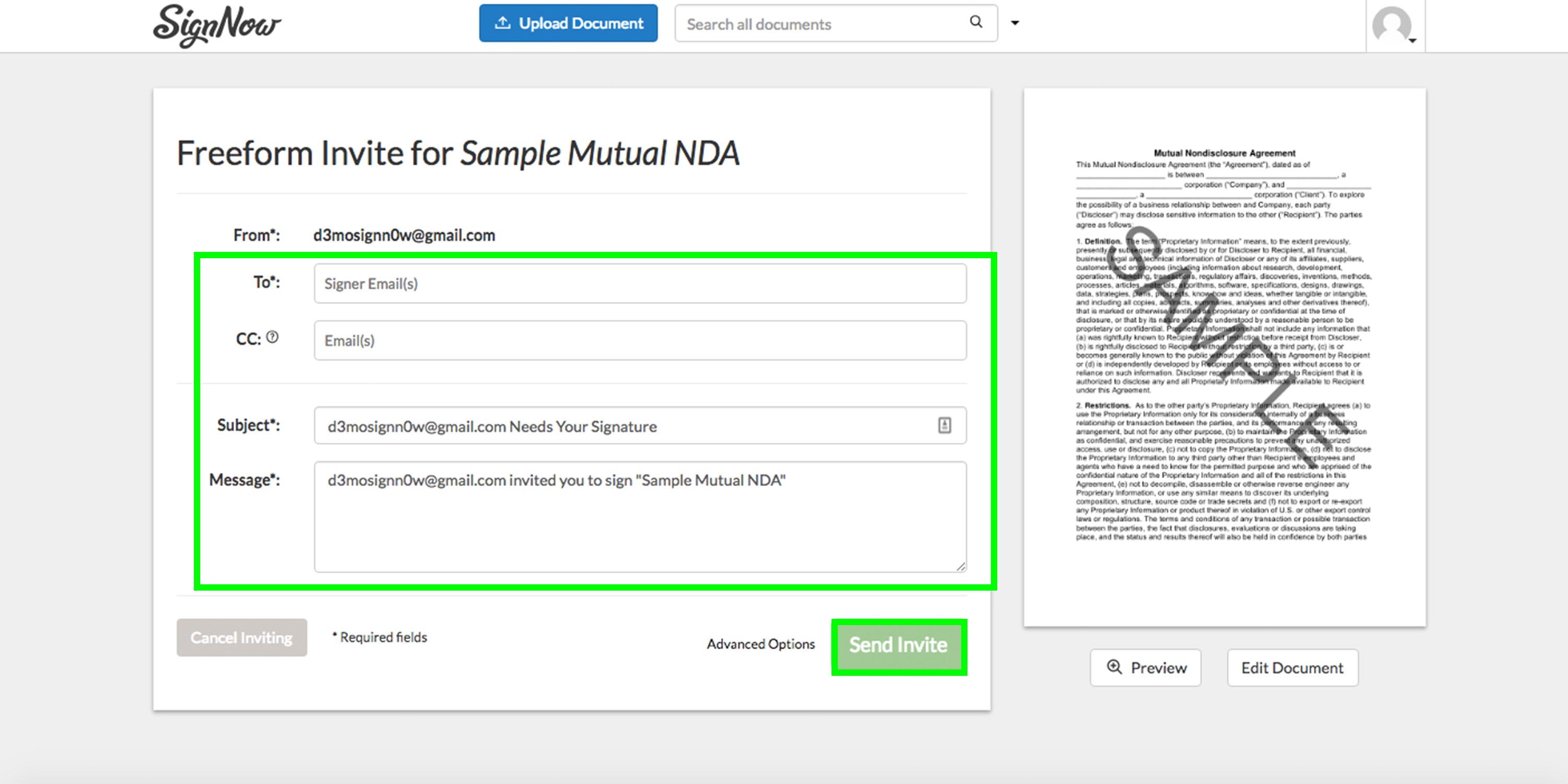Image resolution: width=1568 pixels, height=784 pixels.
Task: Click the Message box resize handle
Action: click(960, 566)
